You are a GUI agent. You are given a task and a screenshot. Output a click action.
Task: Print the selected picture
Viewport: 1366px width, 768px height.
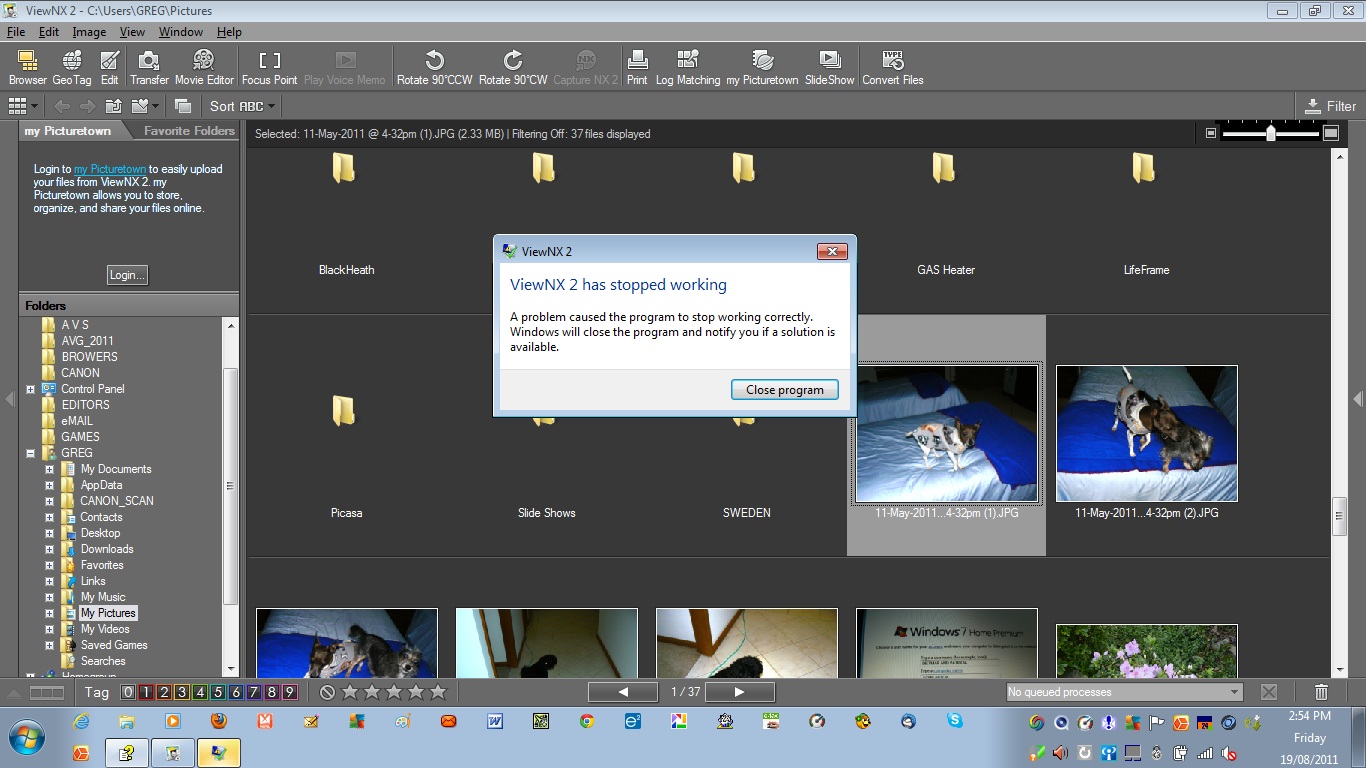tap(637, 67)
